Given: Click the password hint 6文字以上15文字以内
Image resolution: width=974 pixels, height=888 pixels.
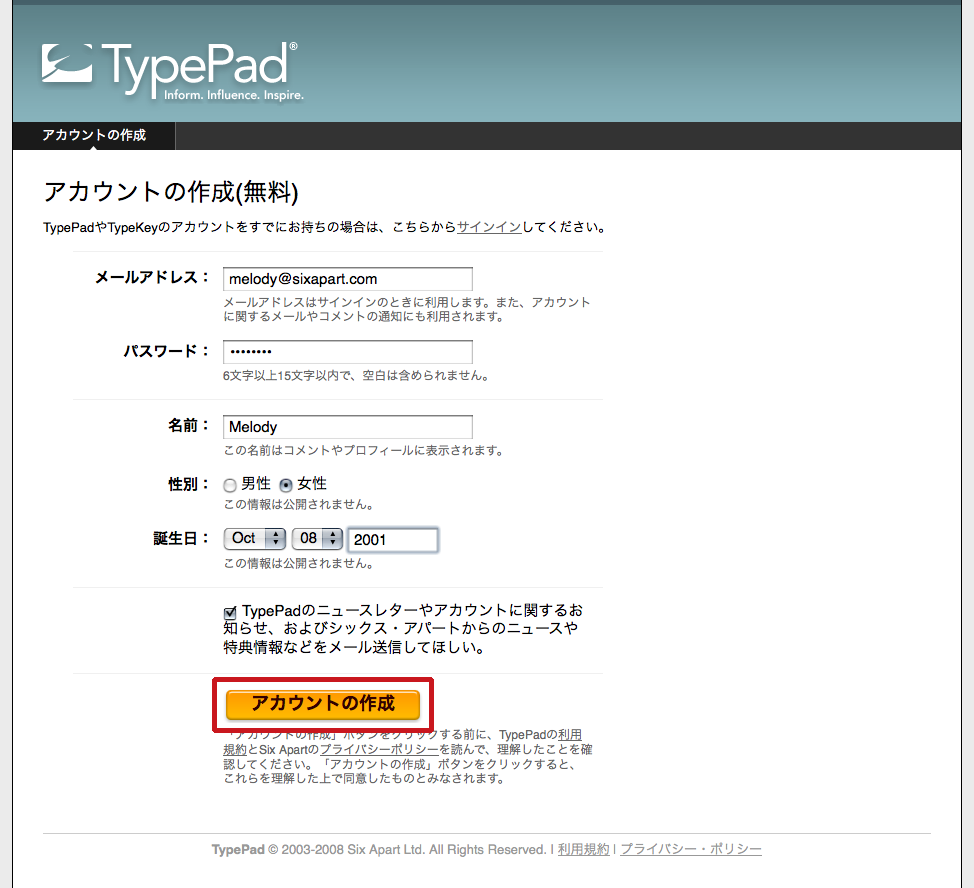Looking at the screenshot, I should (x=356, y=376).
